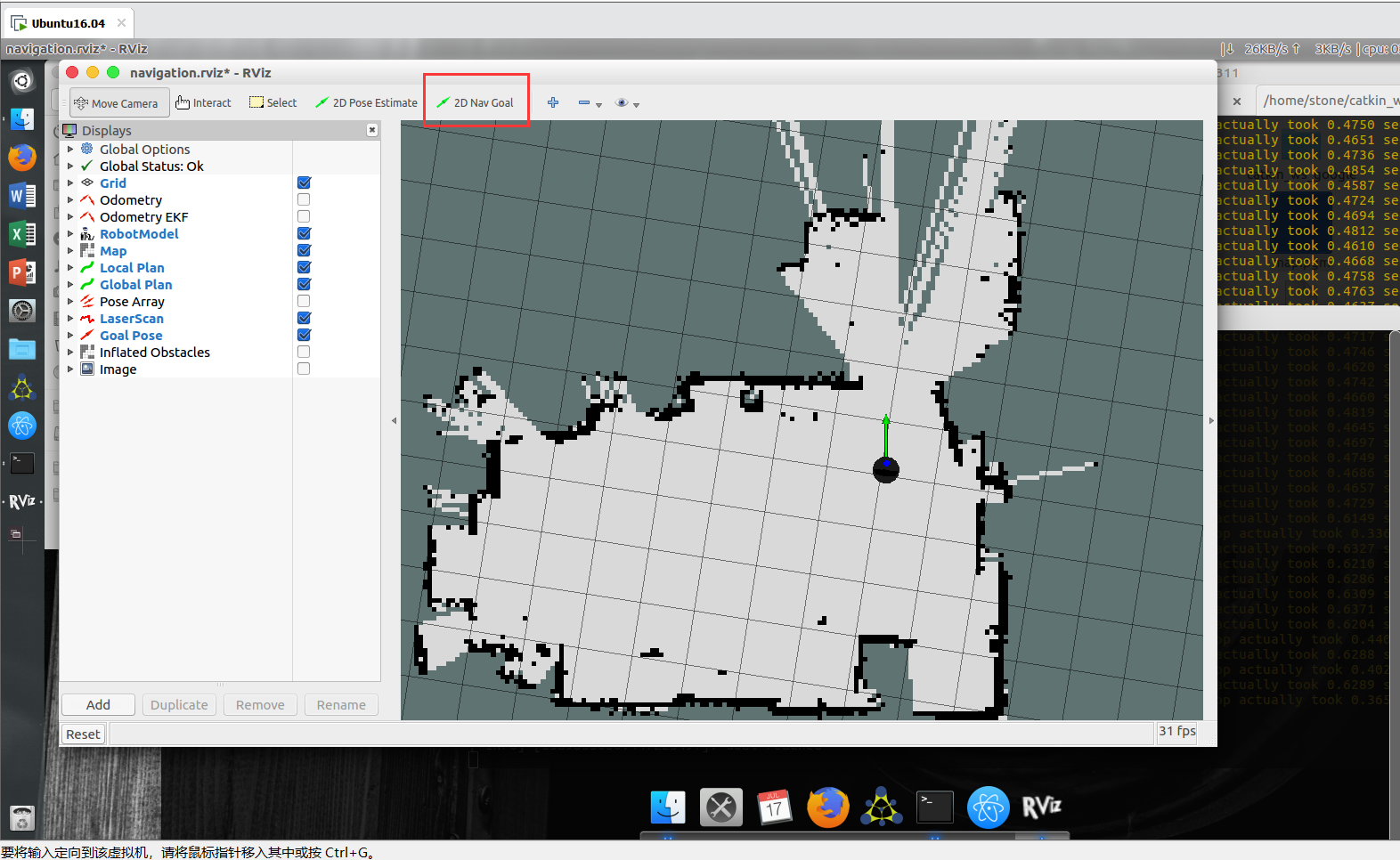Select the Inflated Obstacles tree item

[155, 353]
